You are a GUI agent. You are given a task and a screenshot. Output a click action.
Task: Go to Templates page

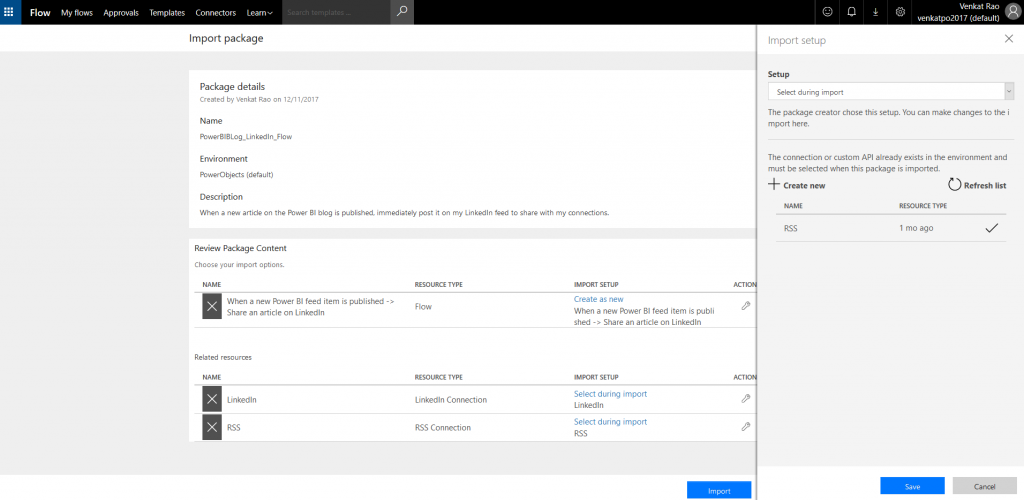point(166,13)
